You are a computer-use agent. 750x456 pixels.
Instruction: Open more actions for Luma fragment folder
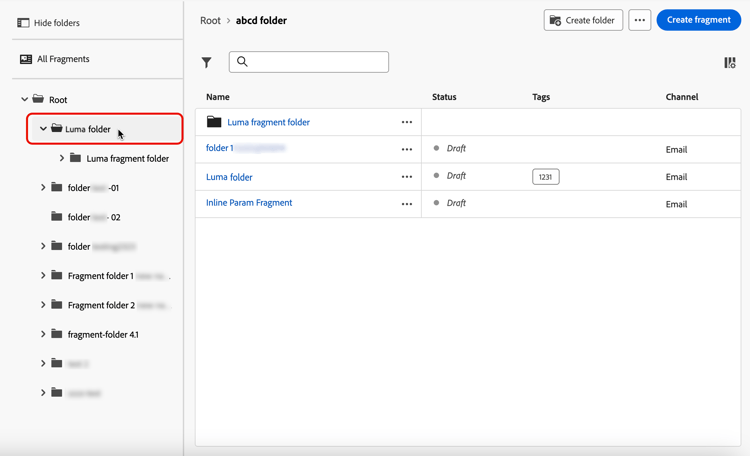click(x=407, y=122)
